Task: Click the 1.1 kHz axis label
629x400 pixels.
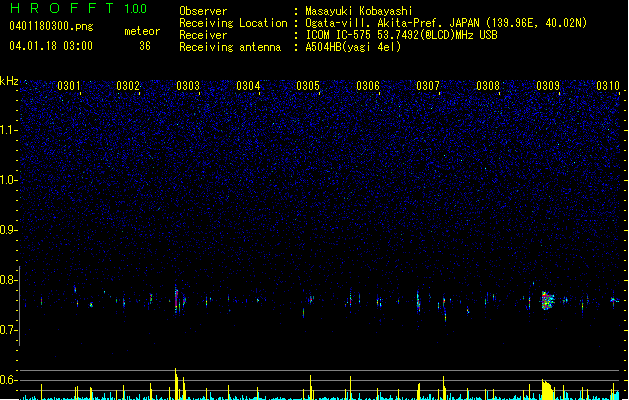Action: coord(8,130)
